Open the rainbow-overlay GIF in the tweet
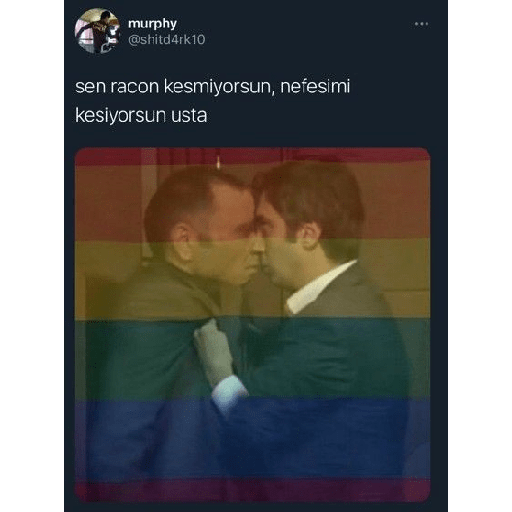This screenshot has width=512, height=512. coord(252,324)
